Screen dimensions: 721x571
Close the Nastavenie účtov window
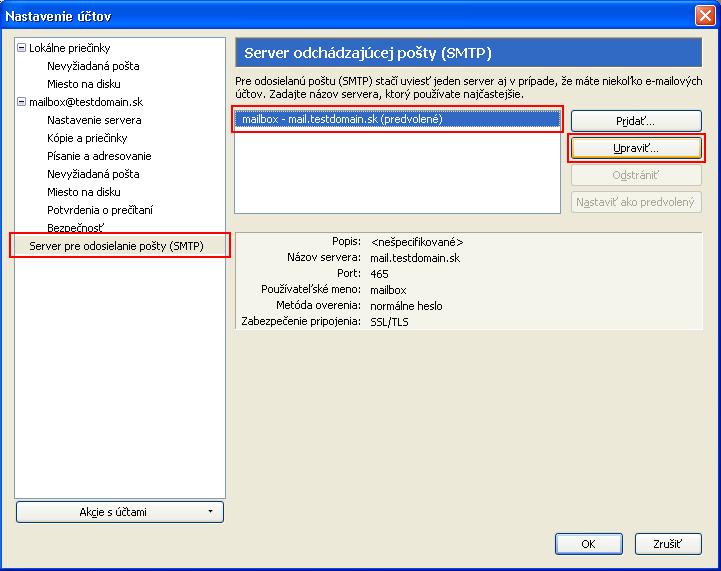704,15
